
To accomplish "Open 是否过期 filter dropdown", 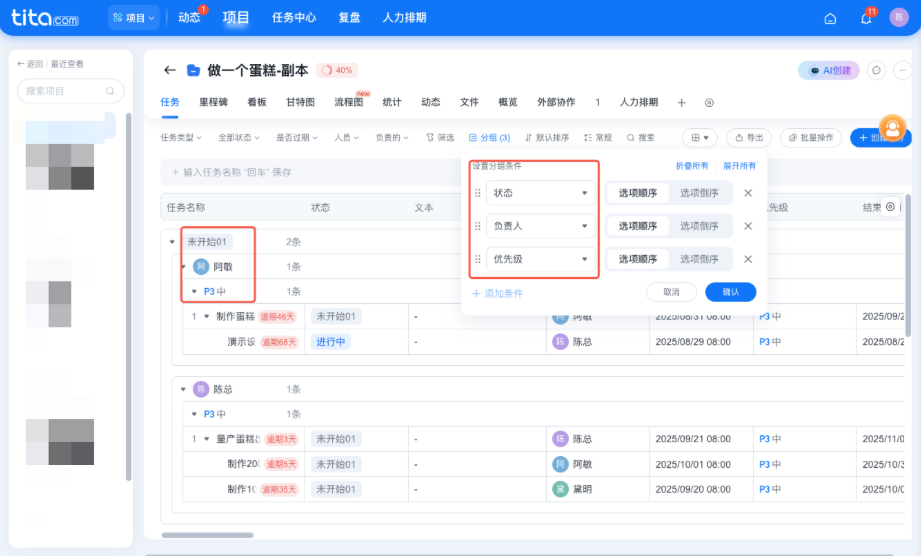I will point(297,137).
